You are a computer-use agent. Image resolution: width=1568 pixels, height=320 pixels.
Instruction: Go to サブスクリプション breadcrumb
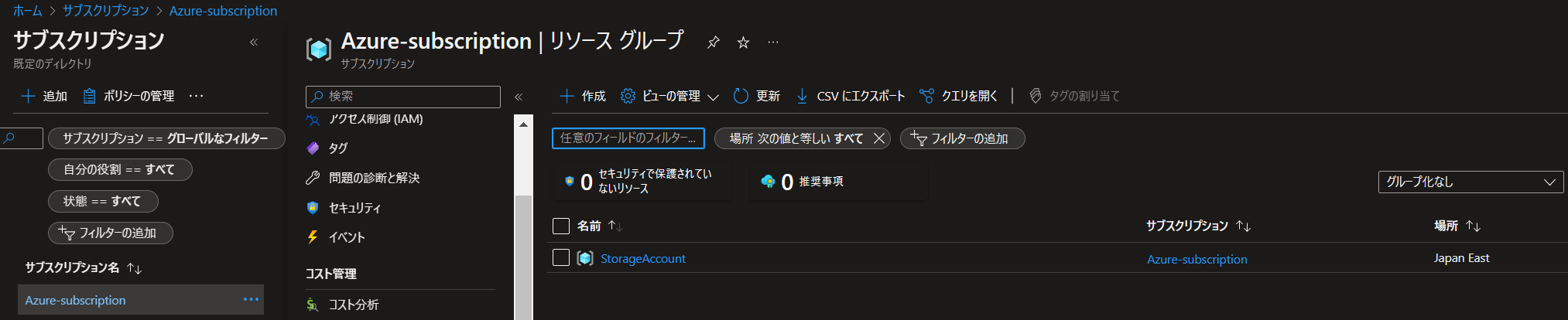pos(105,11)
